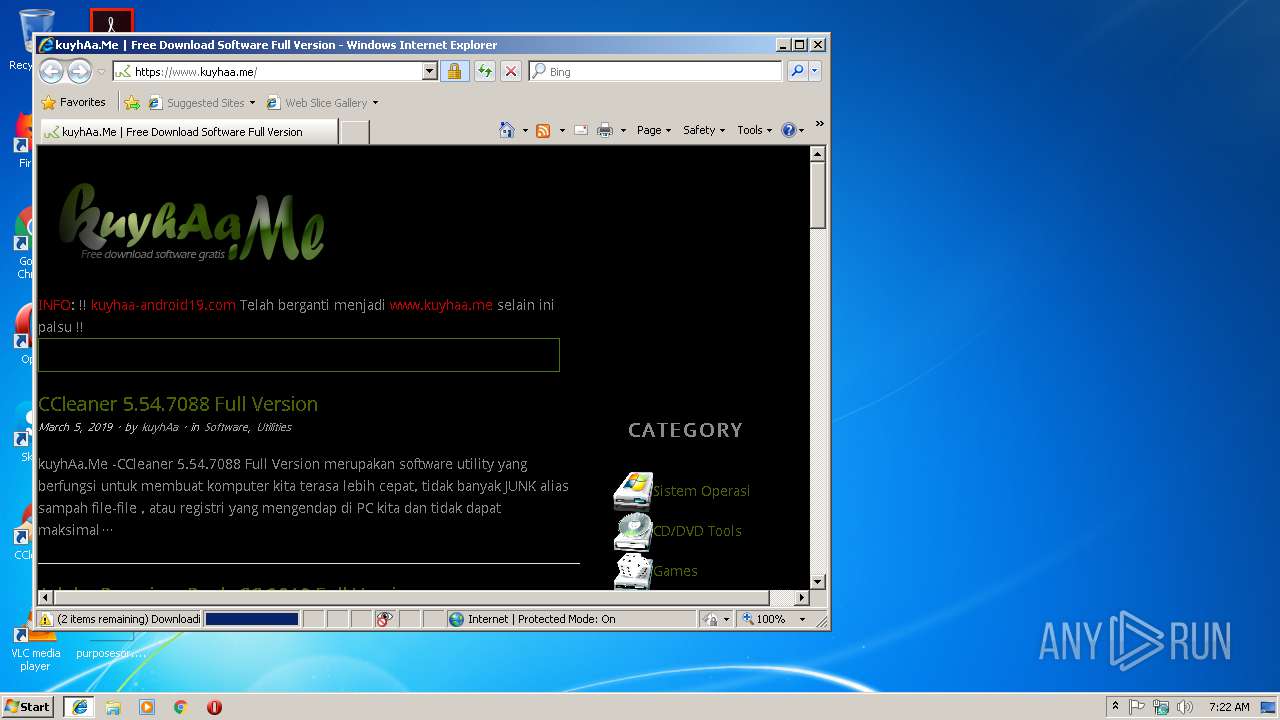Click the horizontal scrollbar left arrow

[46, 597]
